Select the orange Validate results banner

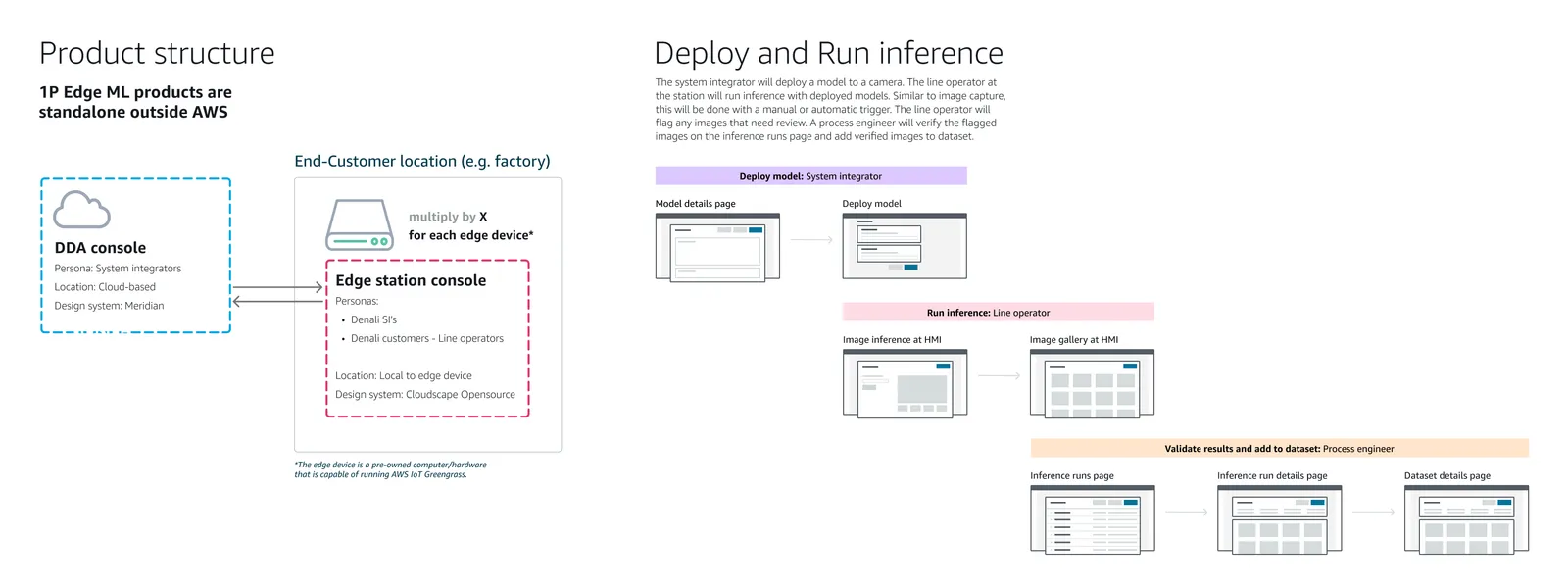[1279, 449]
